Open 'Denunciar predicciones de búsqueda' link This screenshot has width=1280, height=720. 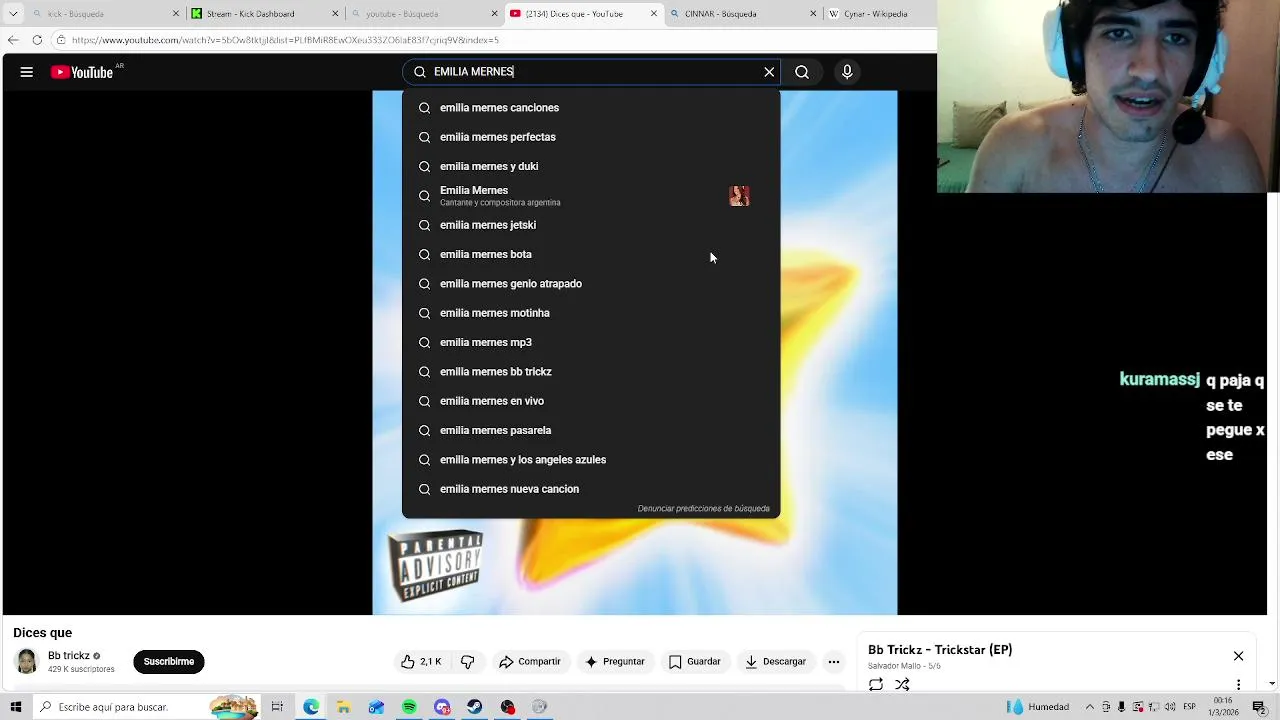(704, 508)
